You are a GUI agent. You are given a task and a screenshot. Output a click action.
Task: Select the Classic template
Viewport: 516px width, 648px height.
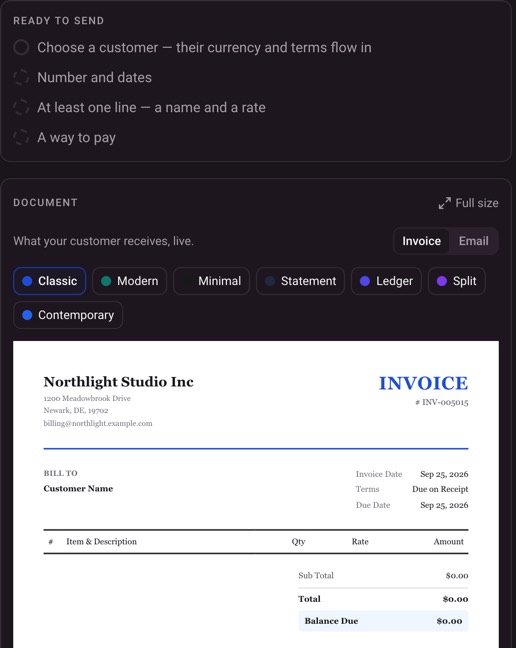tap(50, 281)
